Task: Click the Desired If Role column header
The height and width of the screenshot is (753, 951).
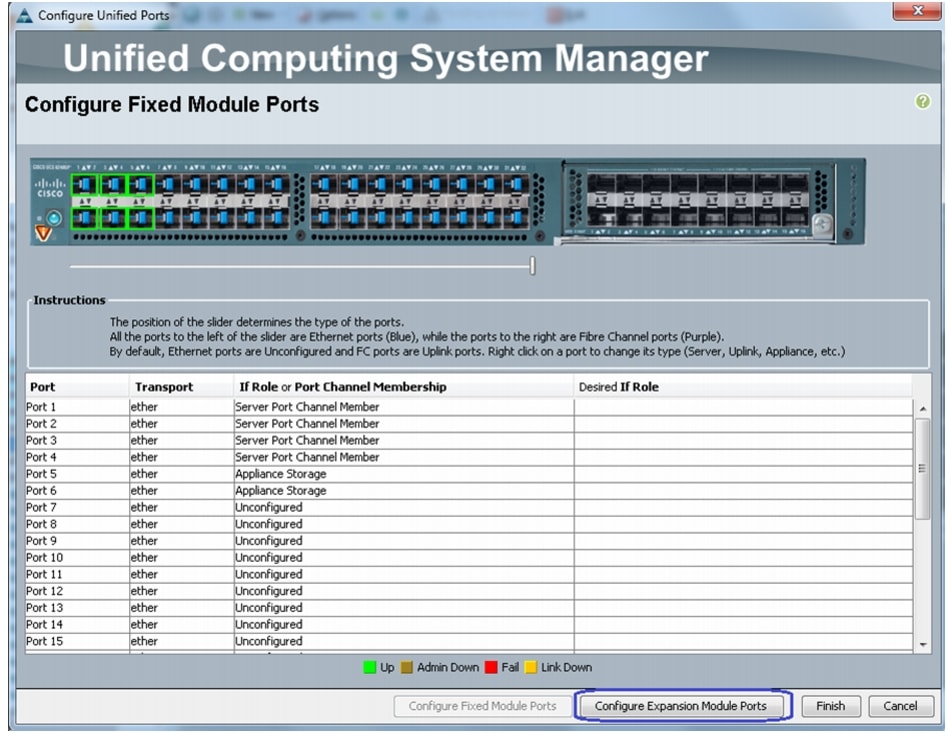Action: click(618, 387)
